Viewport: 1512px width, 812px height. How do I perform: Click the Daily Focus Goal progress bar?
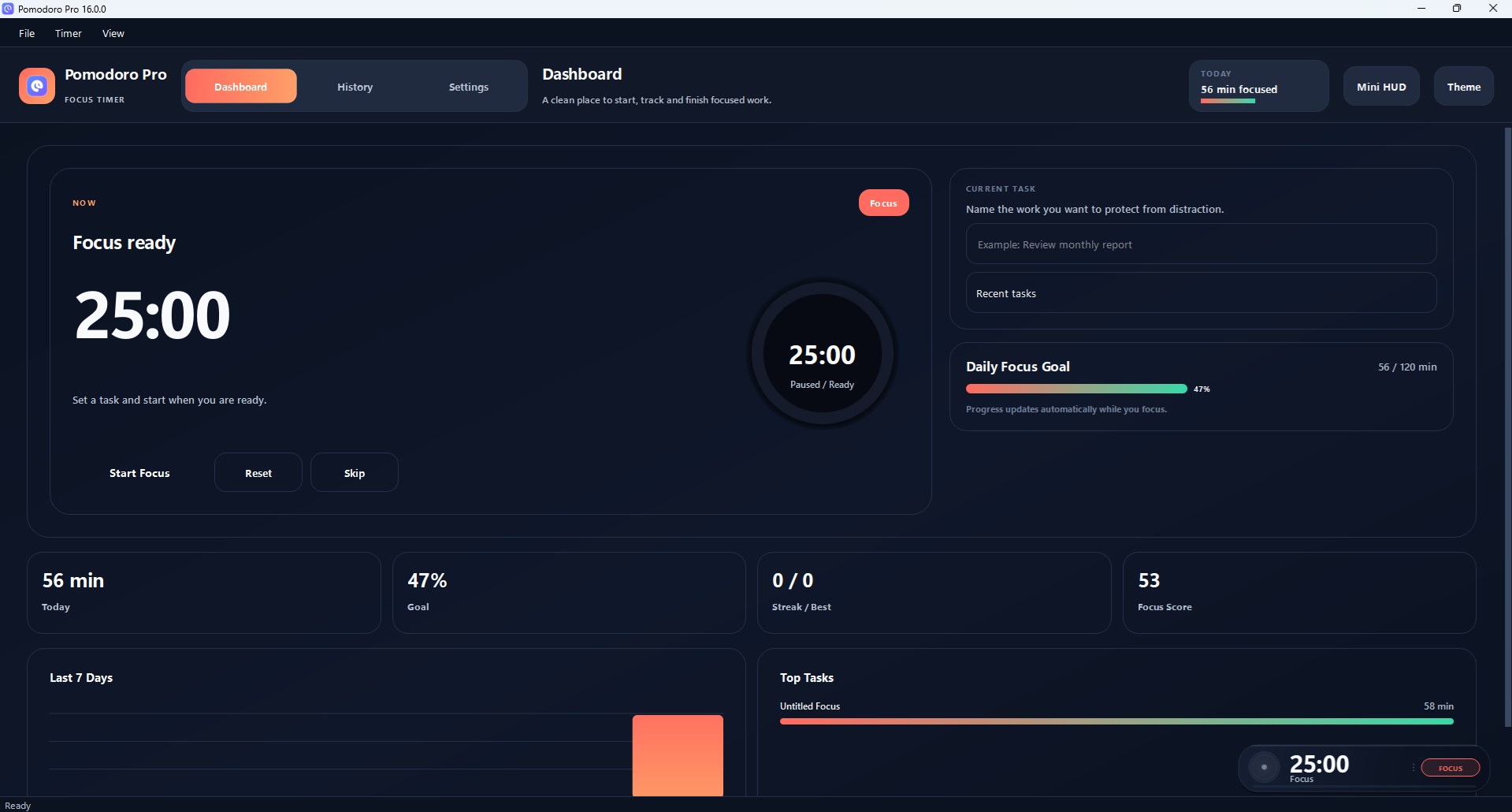pyautogui.click(x=1076, y=389)
